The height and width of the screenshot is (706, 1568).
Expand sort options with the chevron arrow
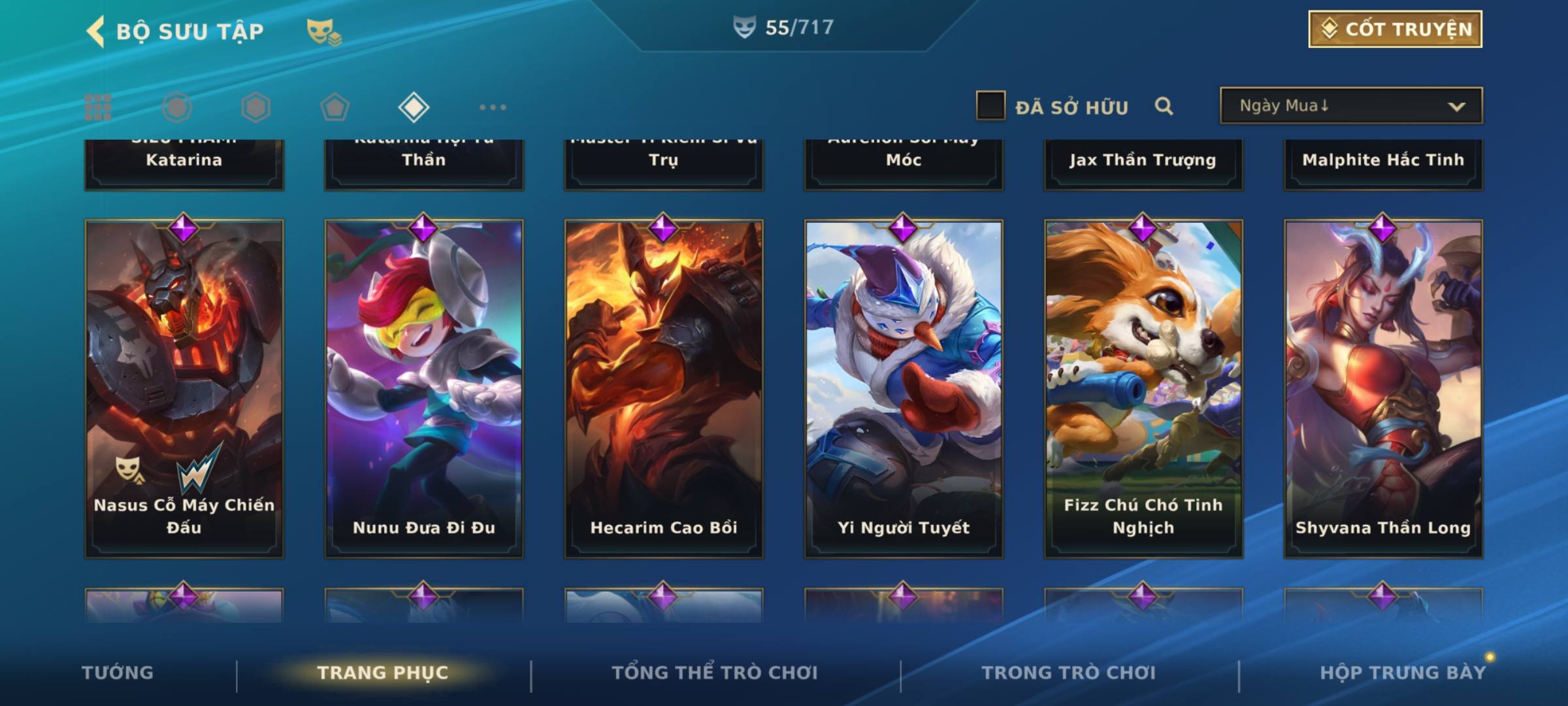[x=1456, y=107]
